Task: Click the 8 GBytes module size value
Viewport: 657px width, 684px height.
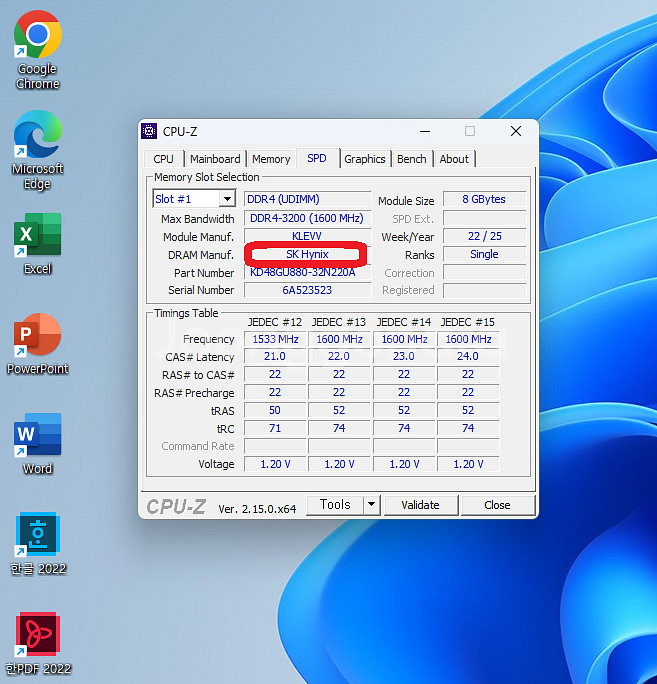Action: [x=484, y=199]
